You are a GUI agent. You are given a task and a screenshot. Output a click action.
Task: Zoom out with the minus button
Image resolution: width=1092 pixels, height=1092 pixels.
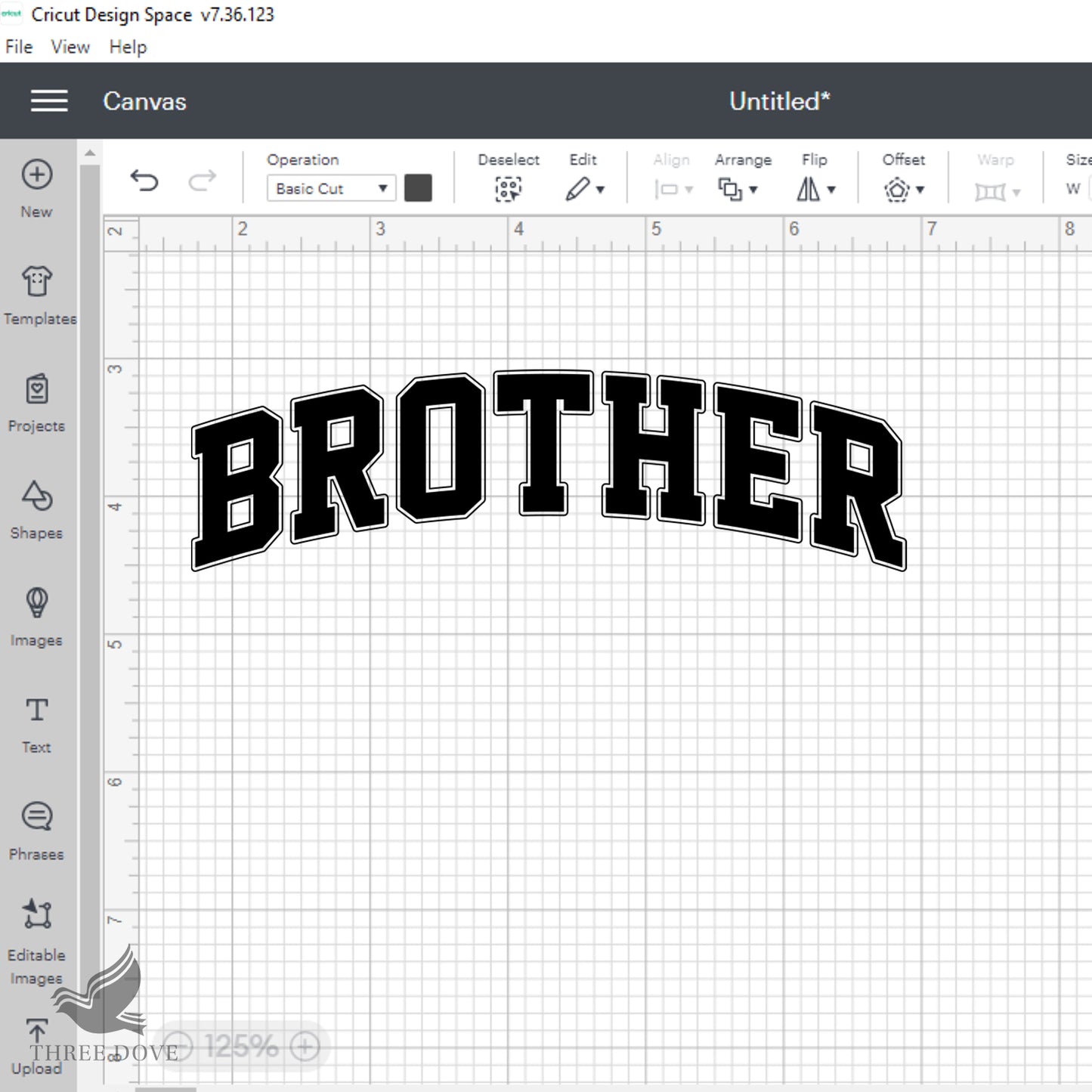pos(178,1047)
